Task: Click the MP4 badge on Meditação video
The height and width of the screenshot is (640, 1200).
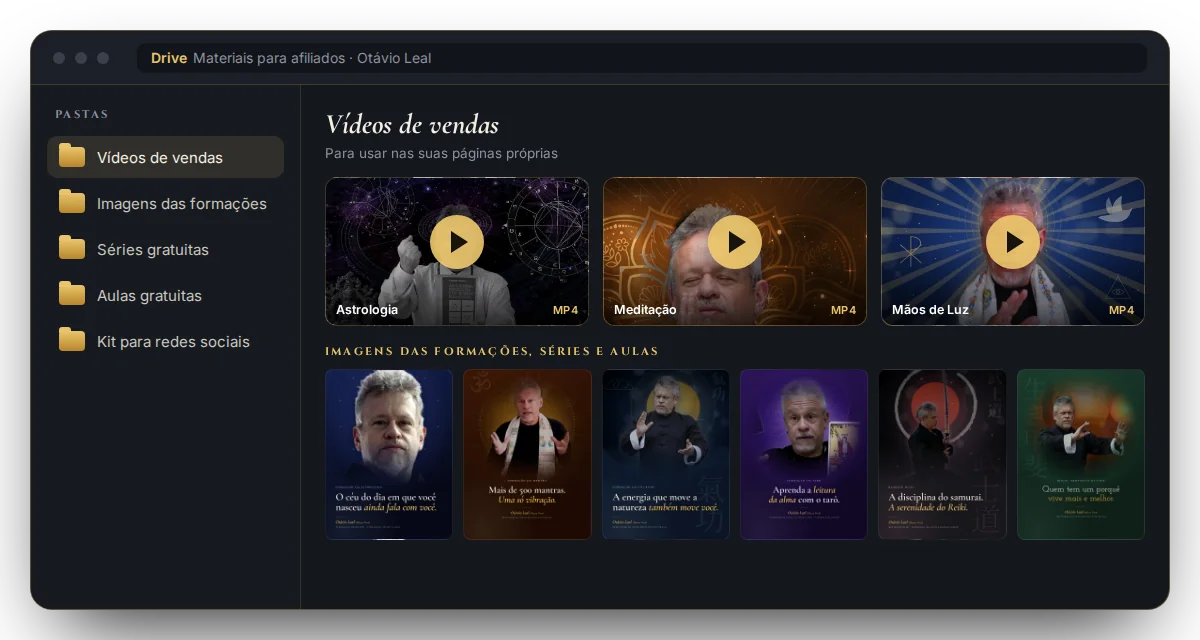Action: pos(844,310)
